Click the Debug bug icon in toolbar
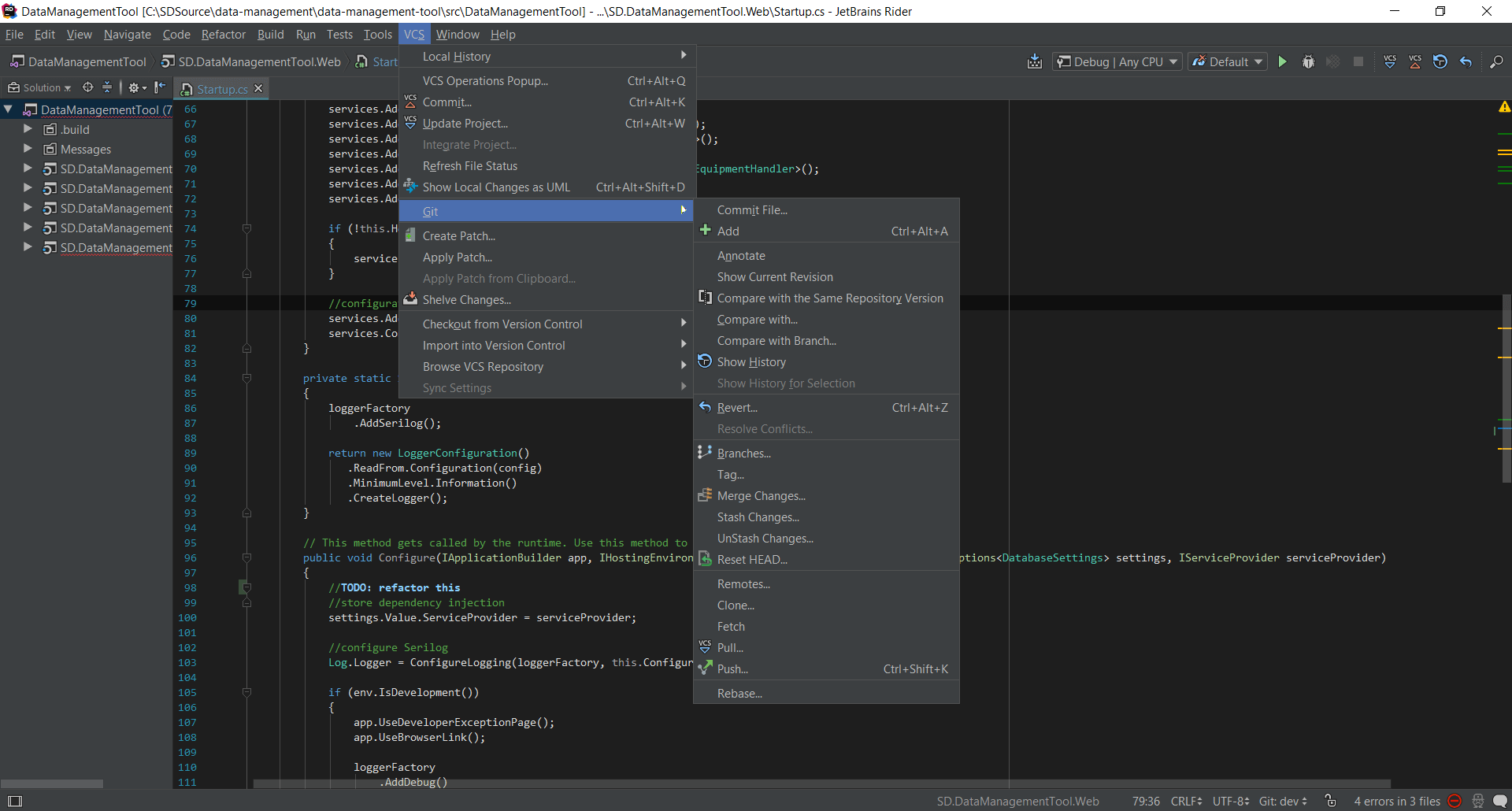 (x=1308, y=61)
